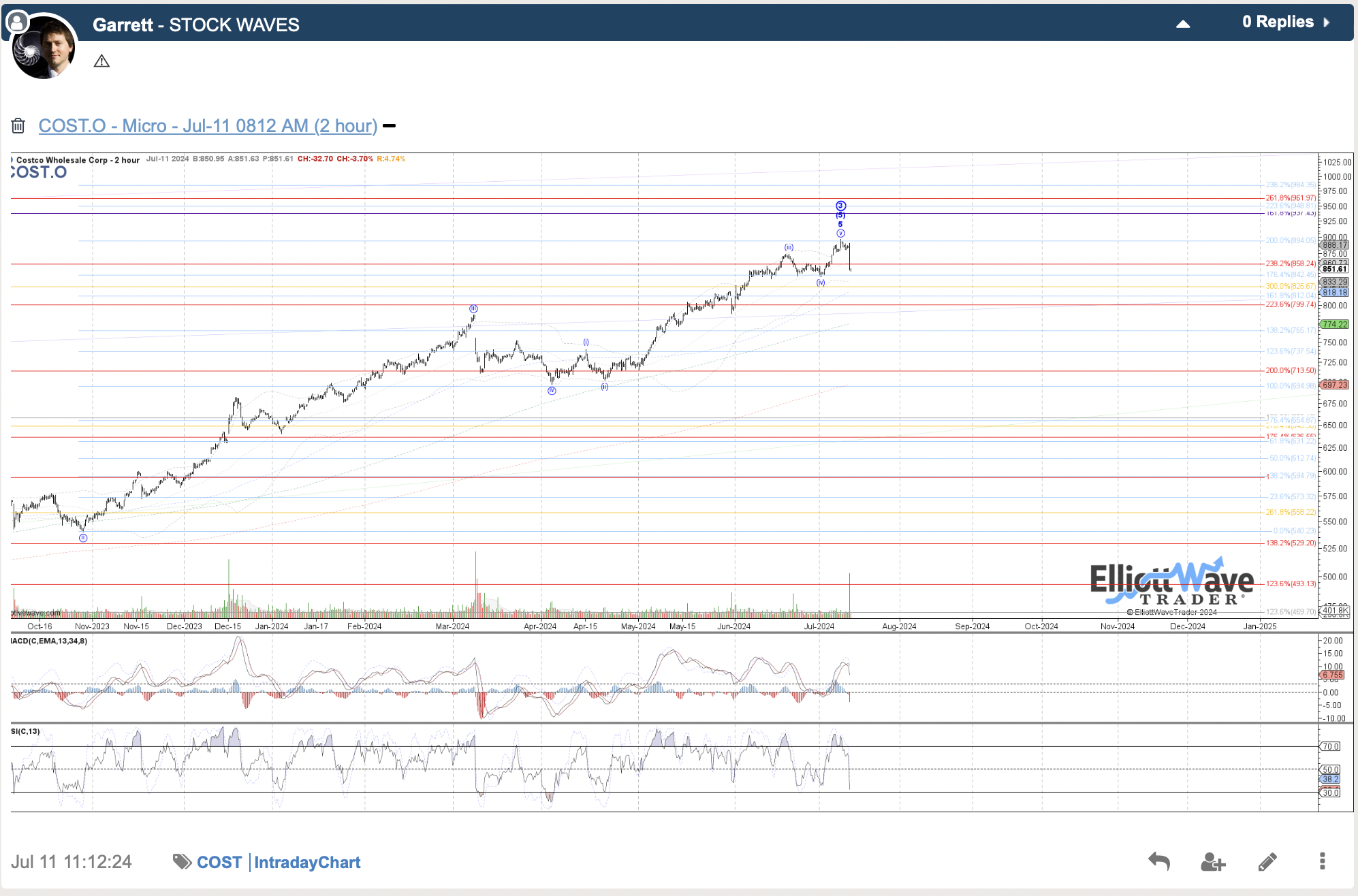The height and width of the screenshot is (896, 1358).
Task: Open COST.O Micro Jul-11 chart link
Action: click(x=208, y=126)
